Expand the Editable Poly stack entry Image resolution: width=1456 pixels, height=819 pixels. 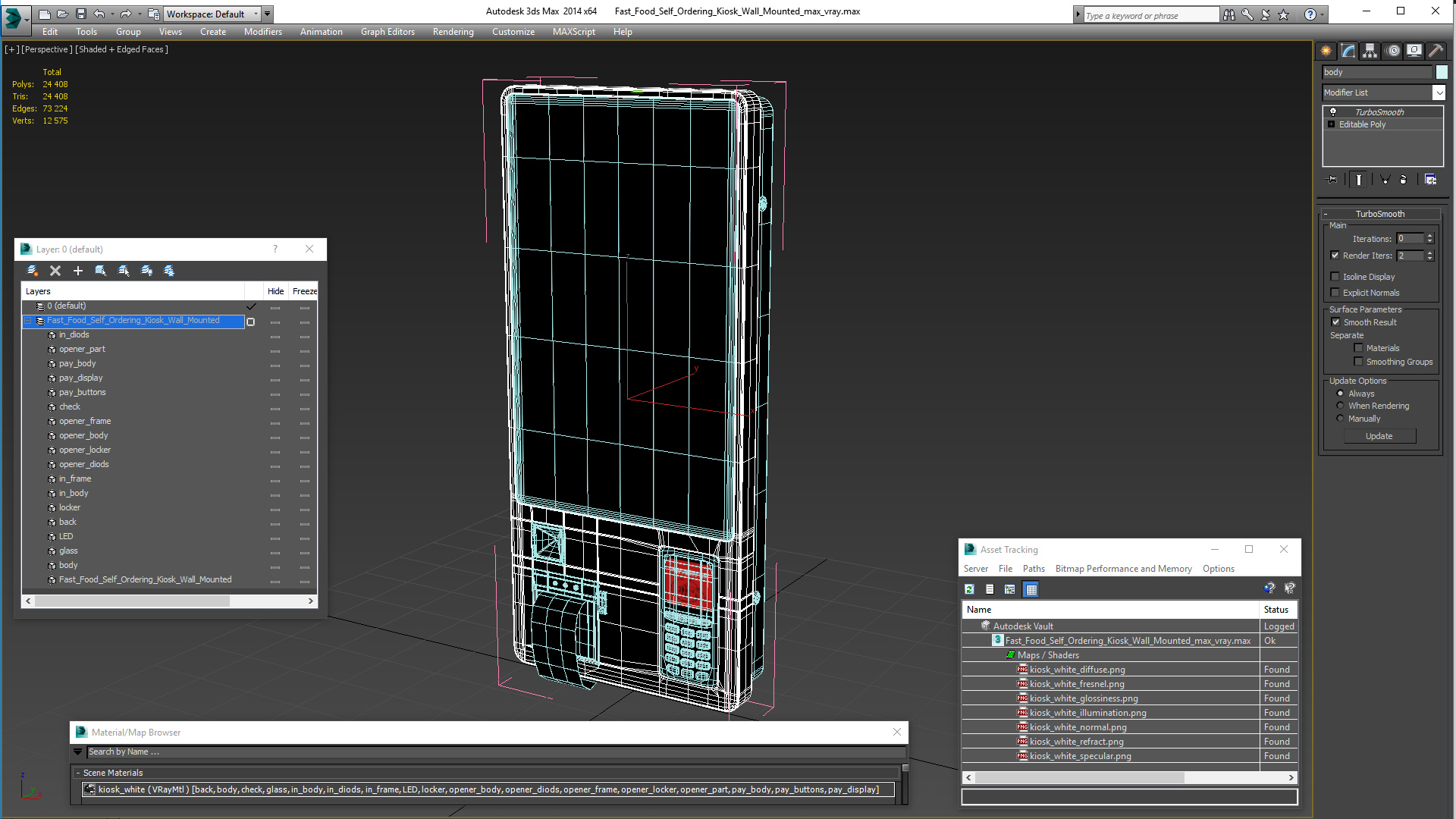(x=1331, y=124)
